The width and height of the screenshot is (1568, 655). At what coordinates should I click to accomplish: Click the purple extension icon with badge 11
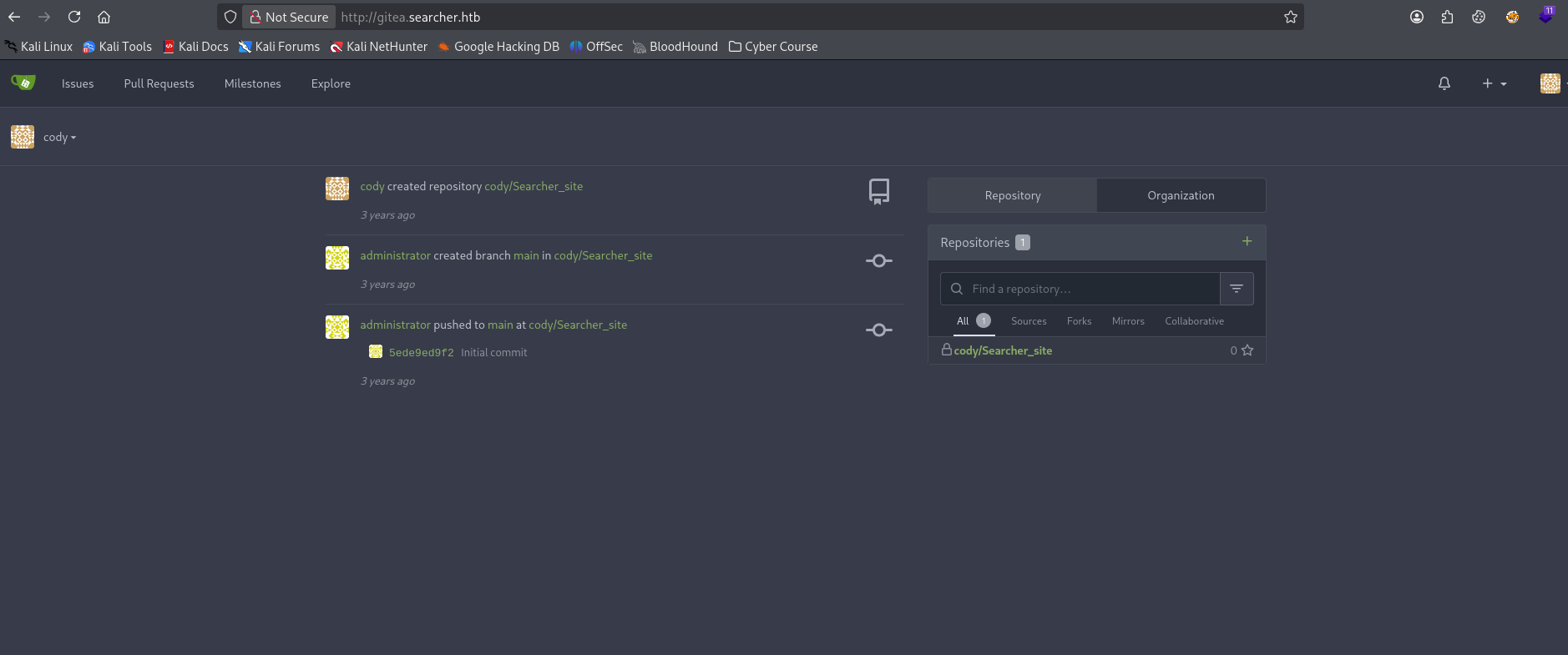click(1546, 15)
